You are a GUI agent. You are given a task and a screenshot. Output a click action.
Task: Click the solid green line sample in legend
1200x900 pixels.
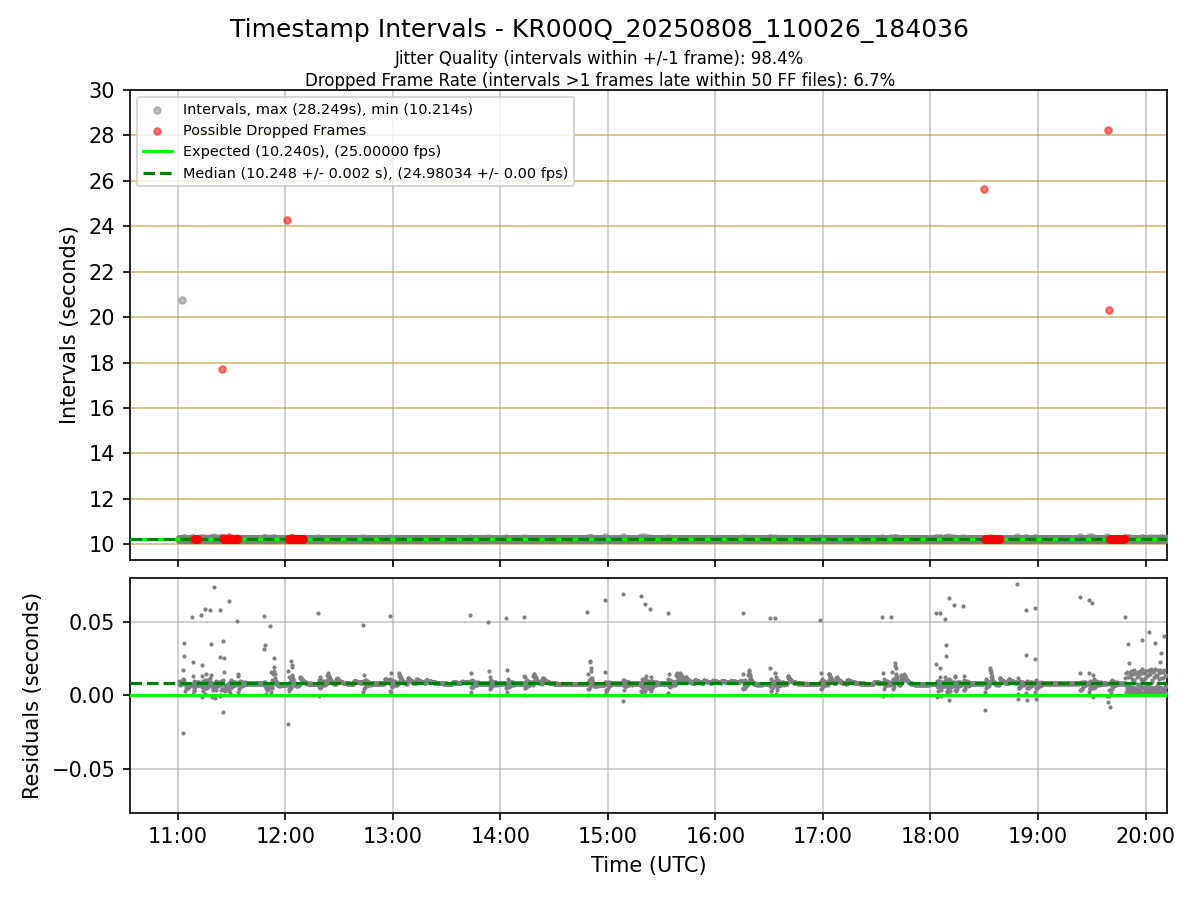pyautogui.click(x=157, y=152)
